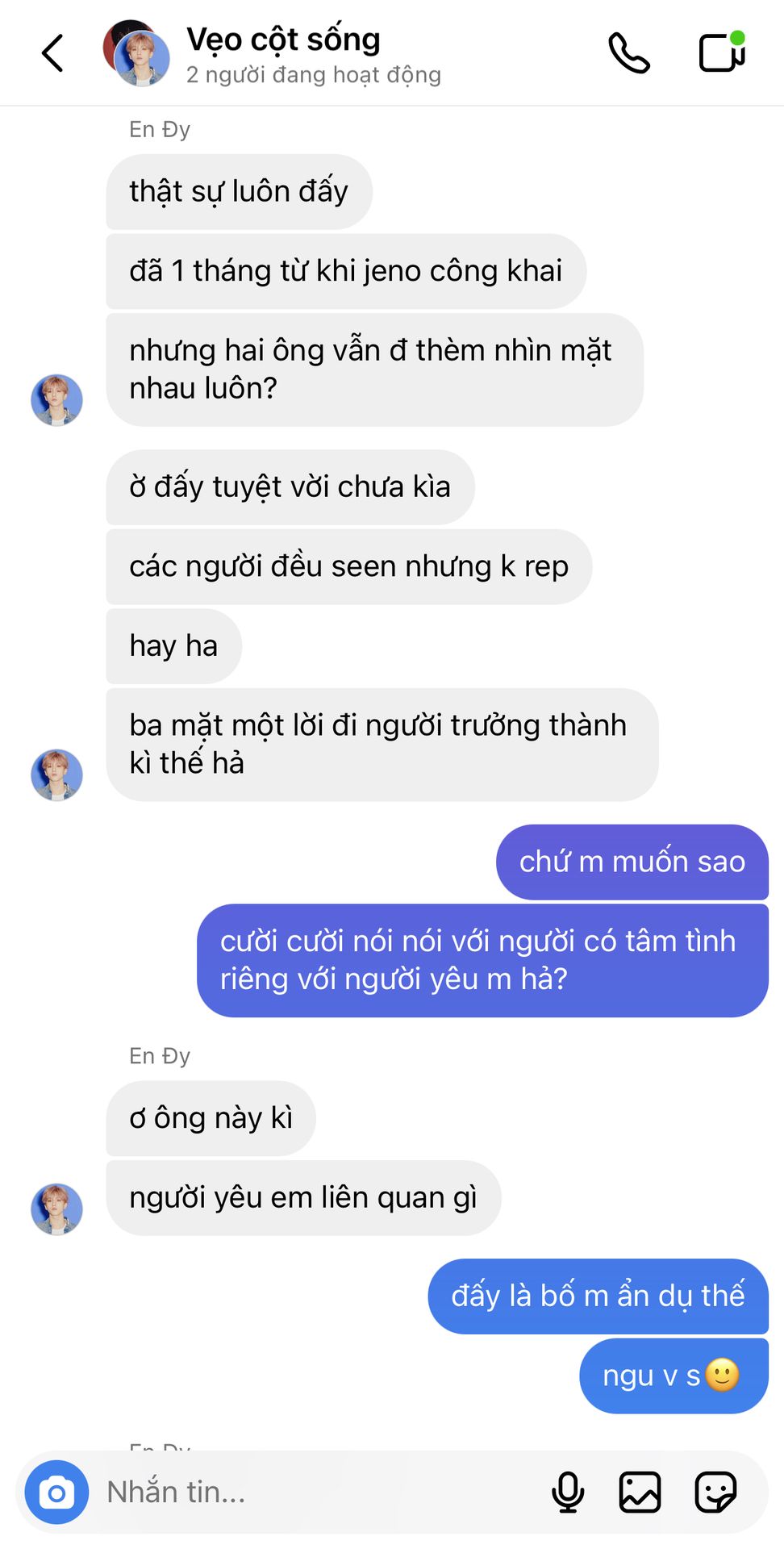The width and height of the screenshot is (784, 1549).
Task: Tap the microphone to record voice message
Action: click(x=568, y=1493)
